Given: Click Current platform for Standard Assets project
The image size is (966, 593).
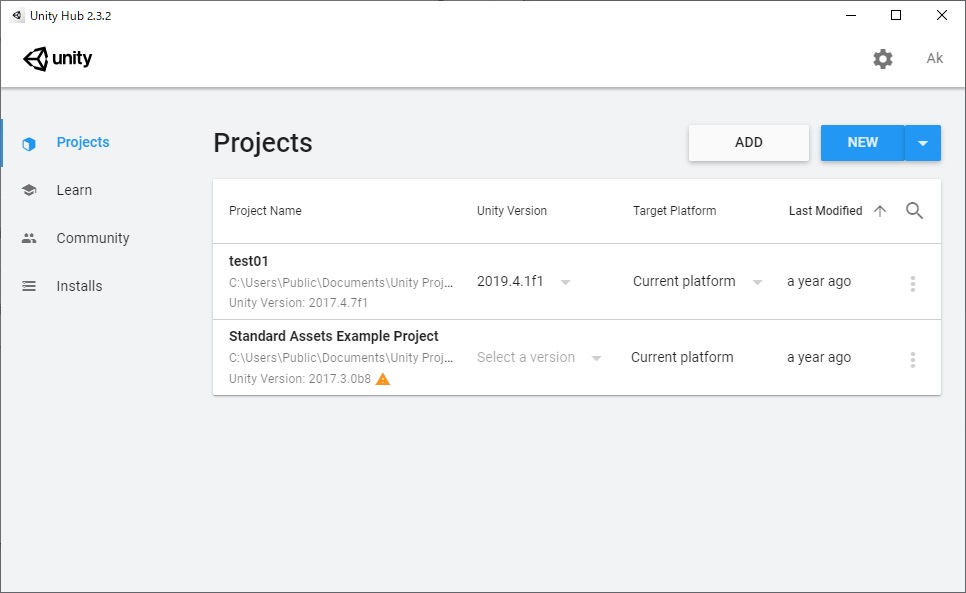Looking at the screenshot, I should tap(682, 357).
